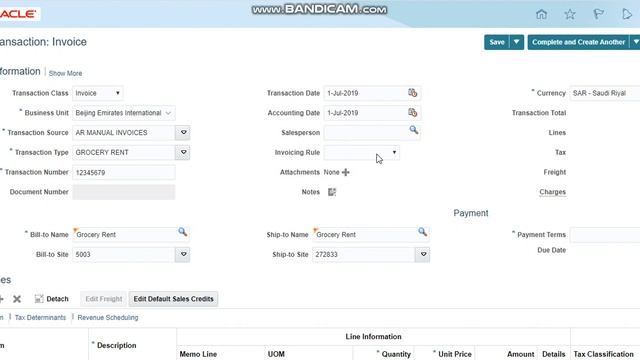Viewport: 640px width, 360px height.
Task: Focus the Transaction Date field
Action: [x=365, y=93]
